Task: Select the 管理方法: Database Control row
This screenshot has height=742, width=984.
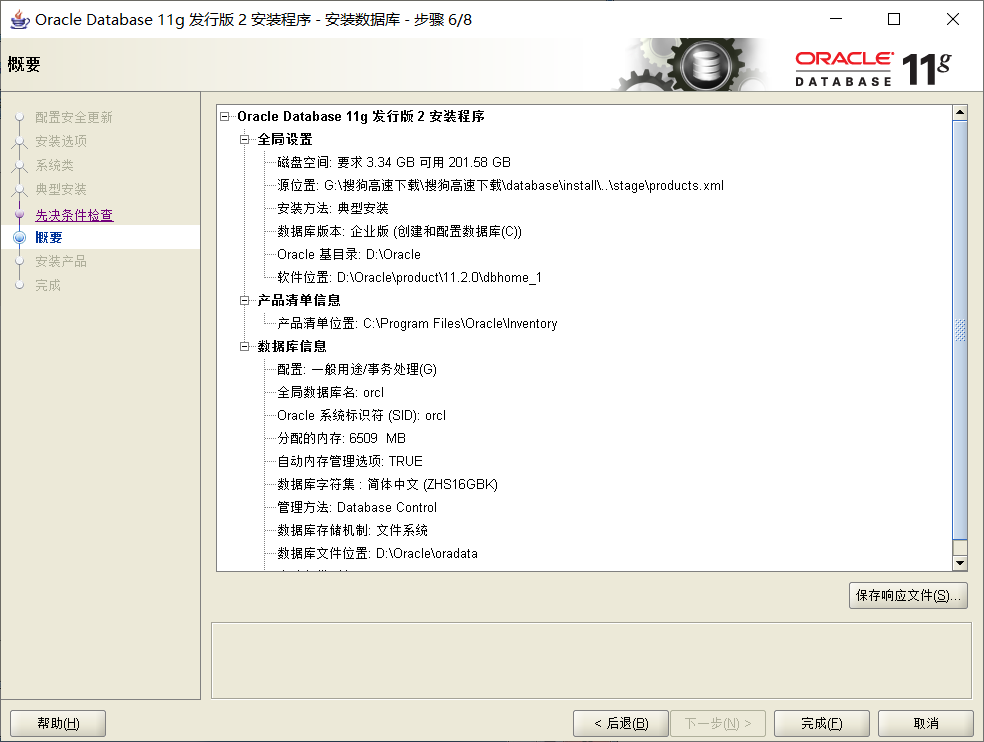Action: click(357, 507)
